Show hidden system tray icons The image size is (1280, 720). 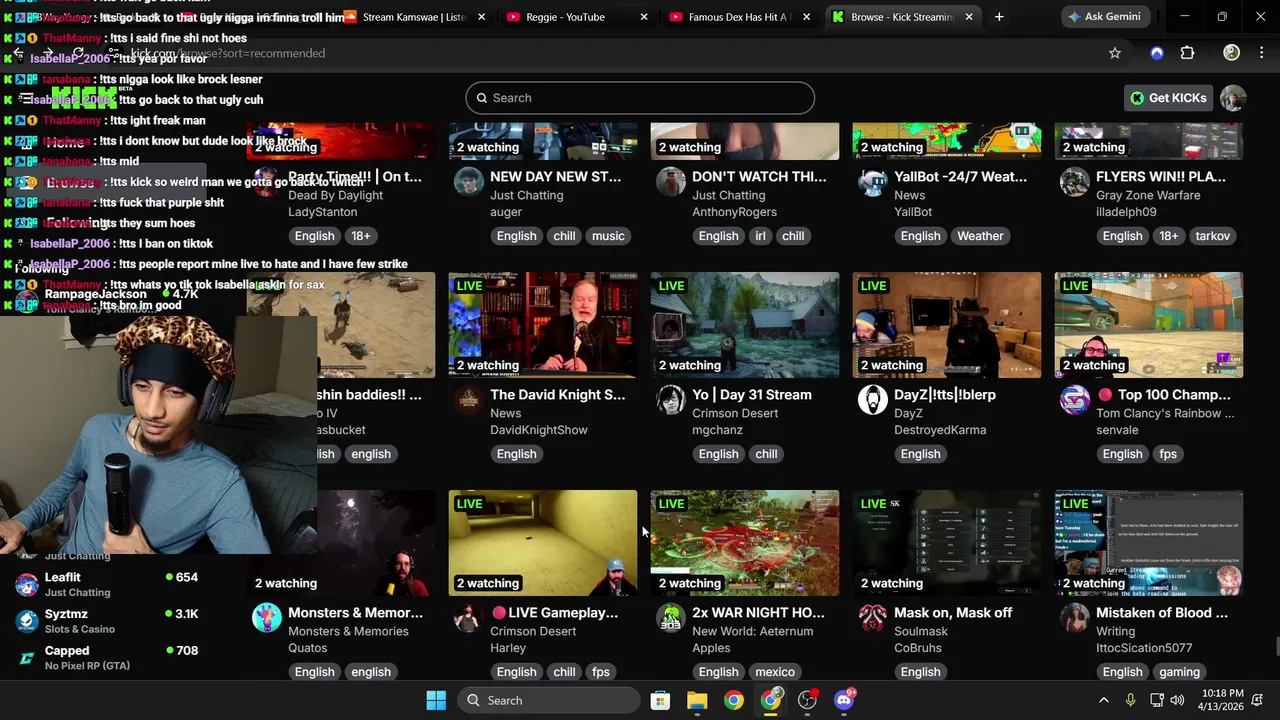[x=1104, y=700]
